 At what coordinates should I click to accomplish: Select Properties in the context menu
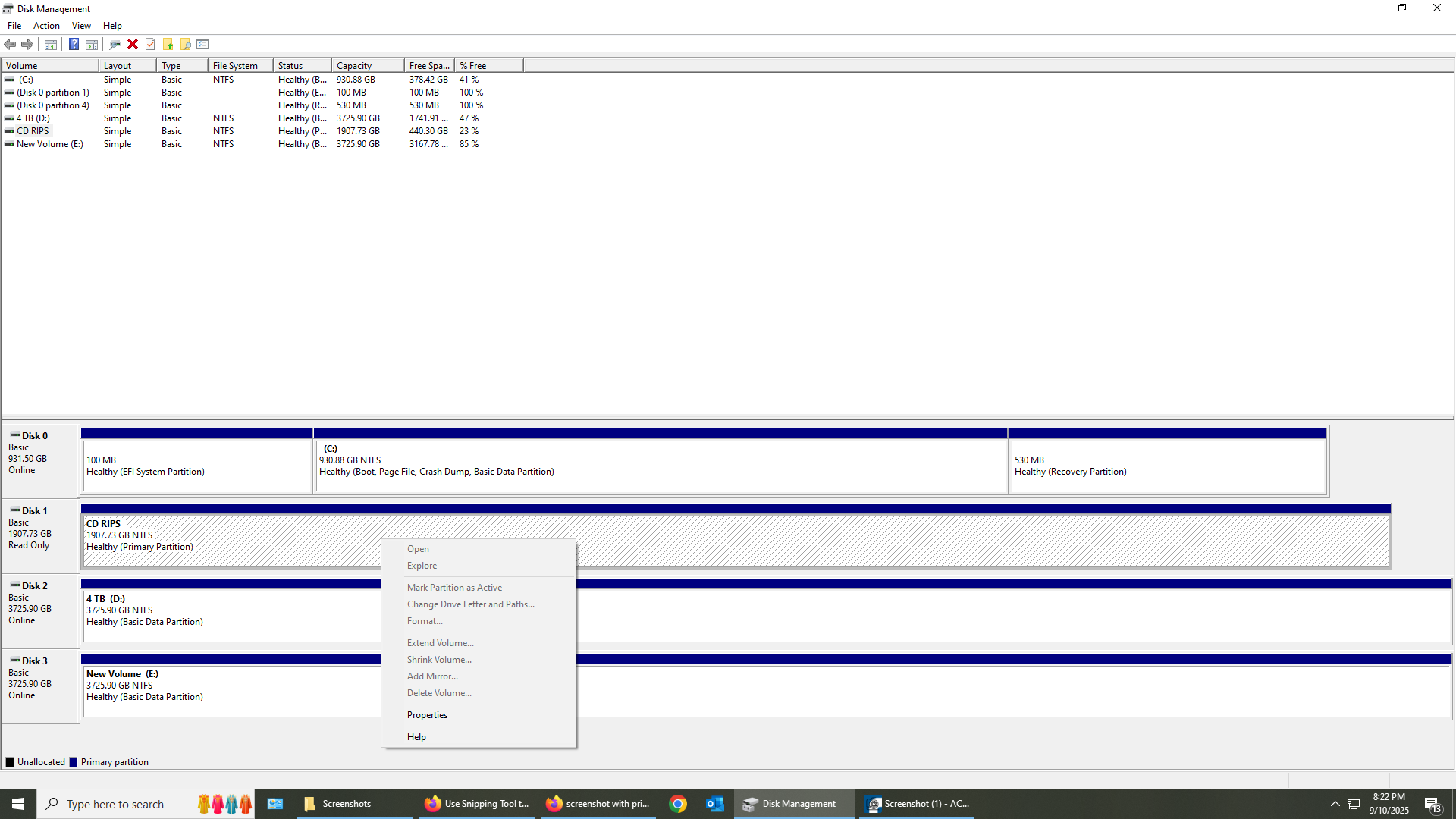tap(427, 715)
